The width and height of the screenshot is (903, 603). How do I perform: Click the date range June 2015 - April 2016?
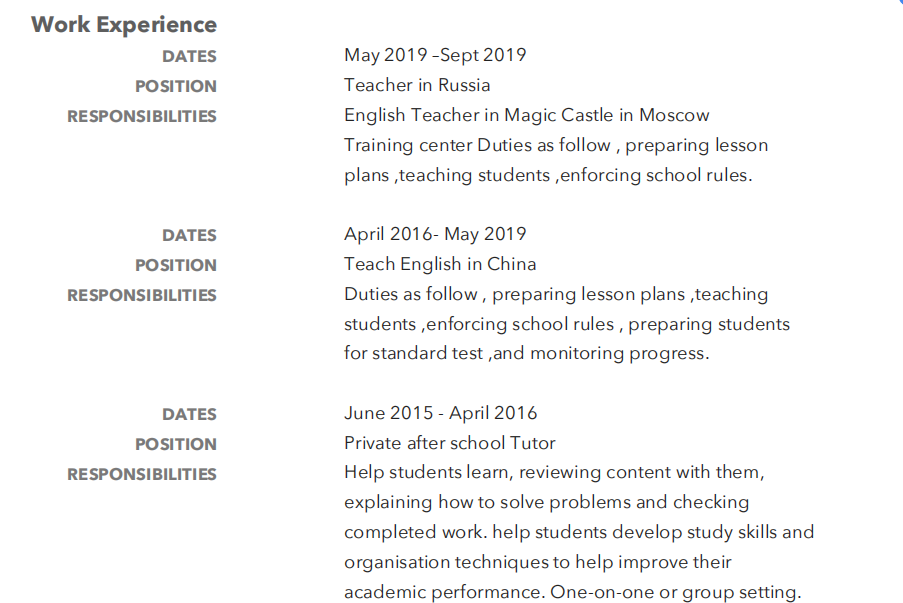440,413
